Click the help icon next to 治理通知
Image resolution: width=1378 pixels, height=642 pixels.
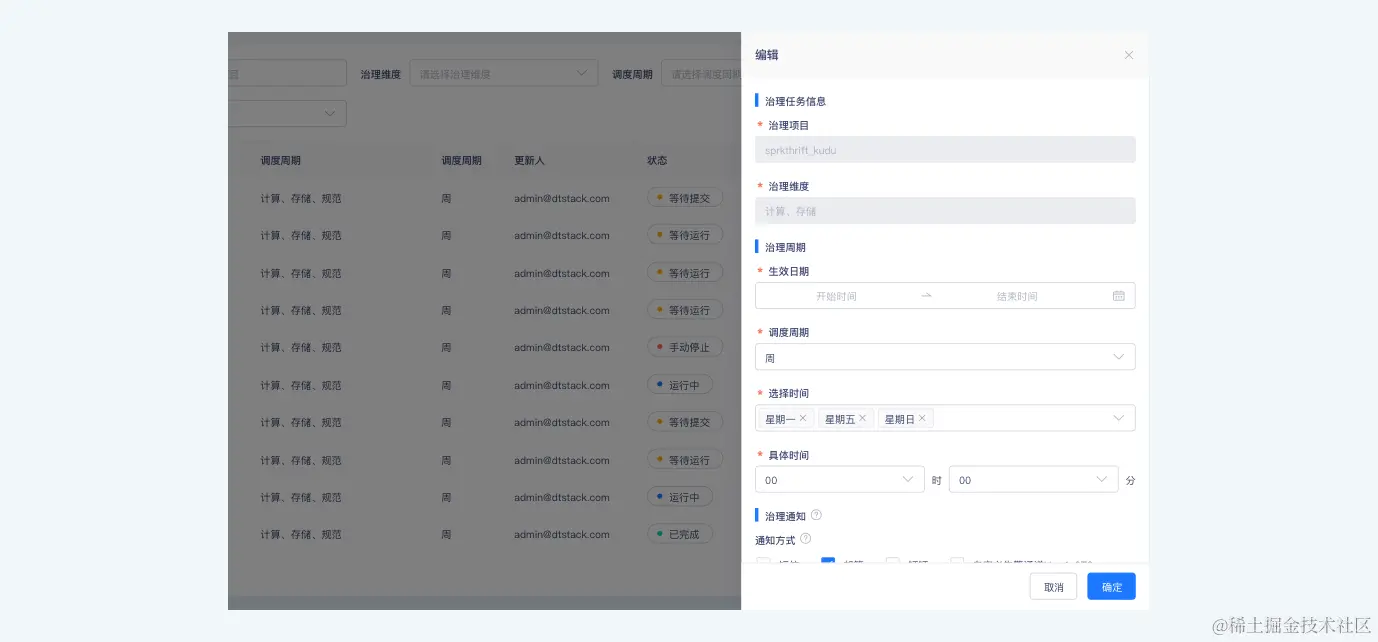click(816, 515)
